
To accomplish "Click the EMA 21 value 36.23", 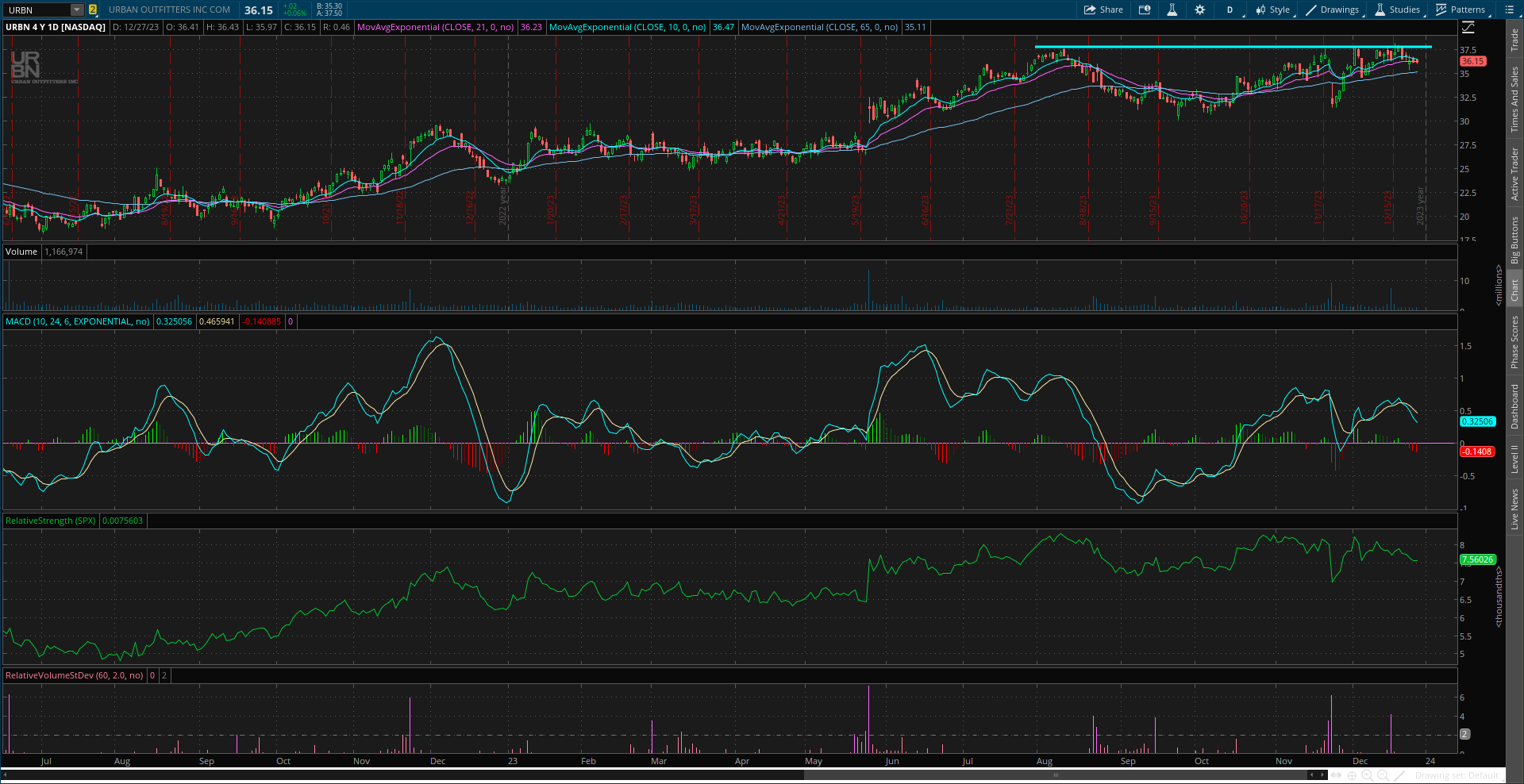I will coord(531,27).
